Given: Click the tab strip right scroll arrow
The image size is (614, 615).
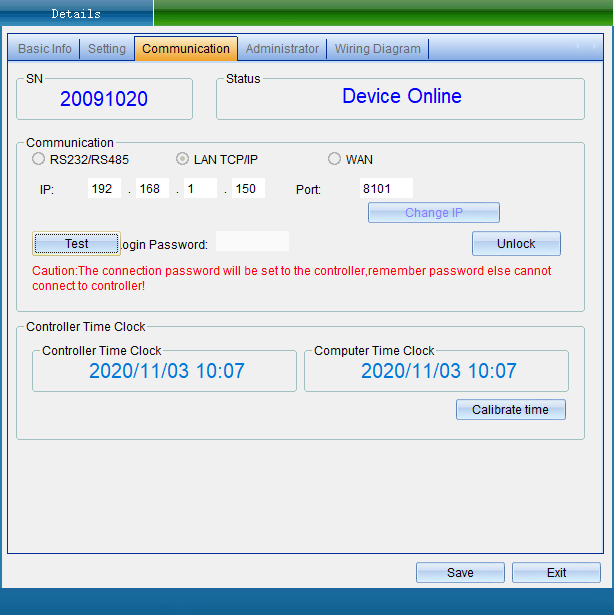Looking at the screenshot, I should [x=595, y=47].
